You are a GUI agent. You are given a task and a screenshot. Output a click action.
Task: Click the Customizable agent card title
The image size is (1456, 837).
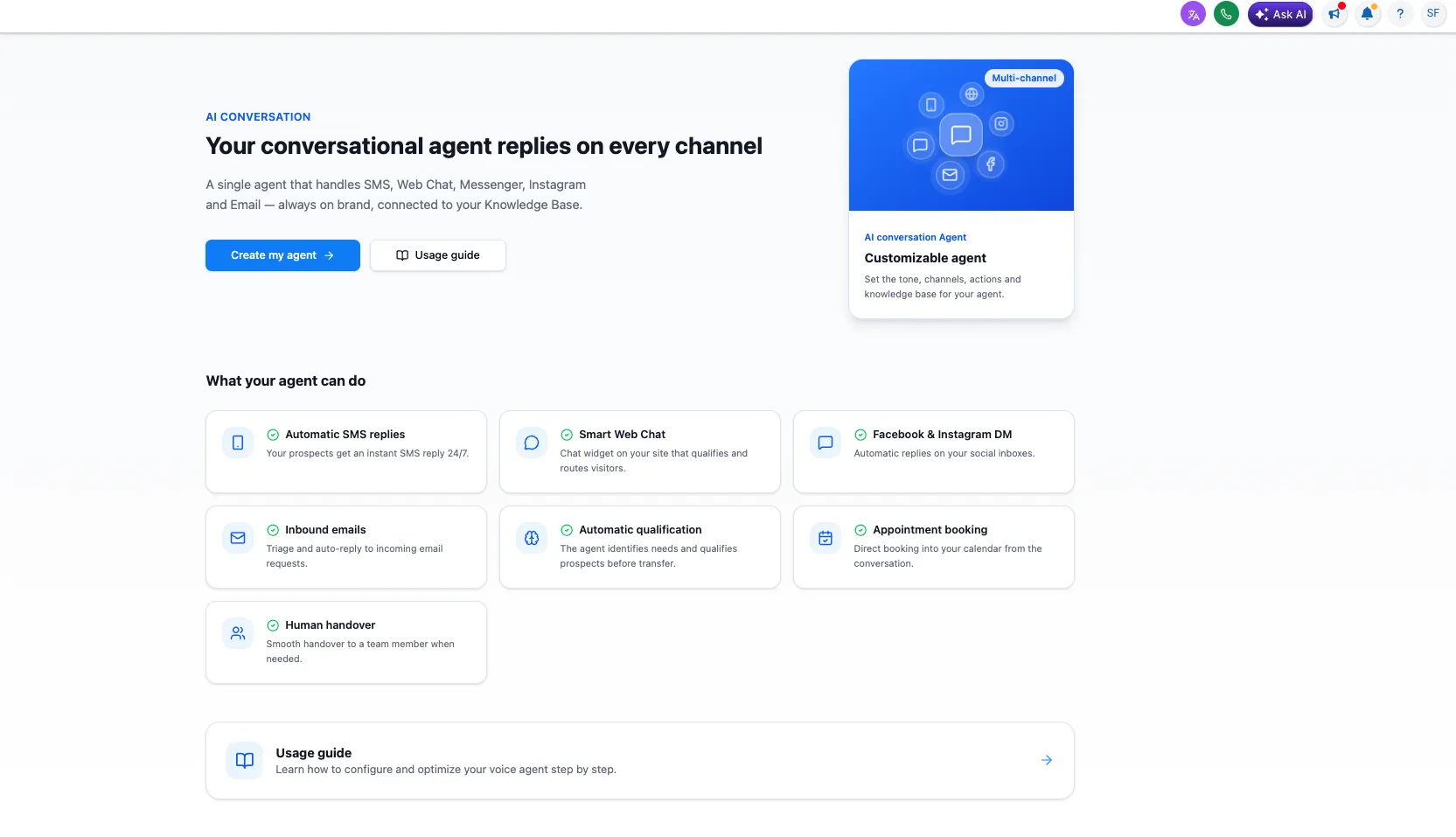[x=925, y=258]
